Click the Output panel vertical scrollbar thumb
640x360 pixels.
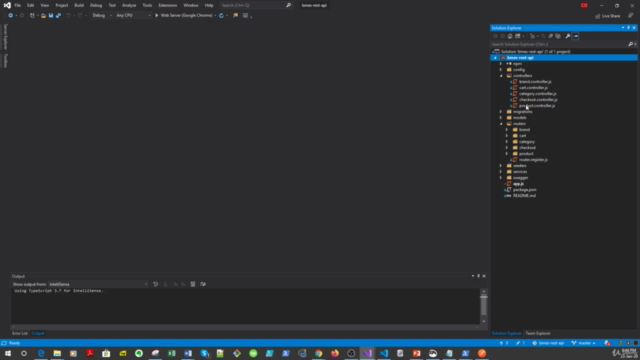pyautogui.click(x=484, y=305)
